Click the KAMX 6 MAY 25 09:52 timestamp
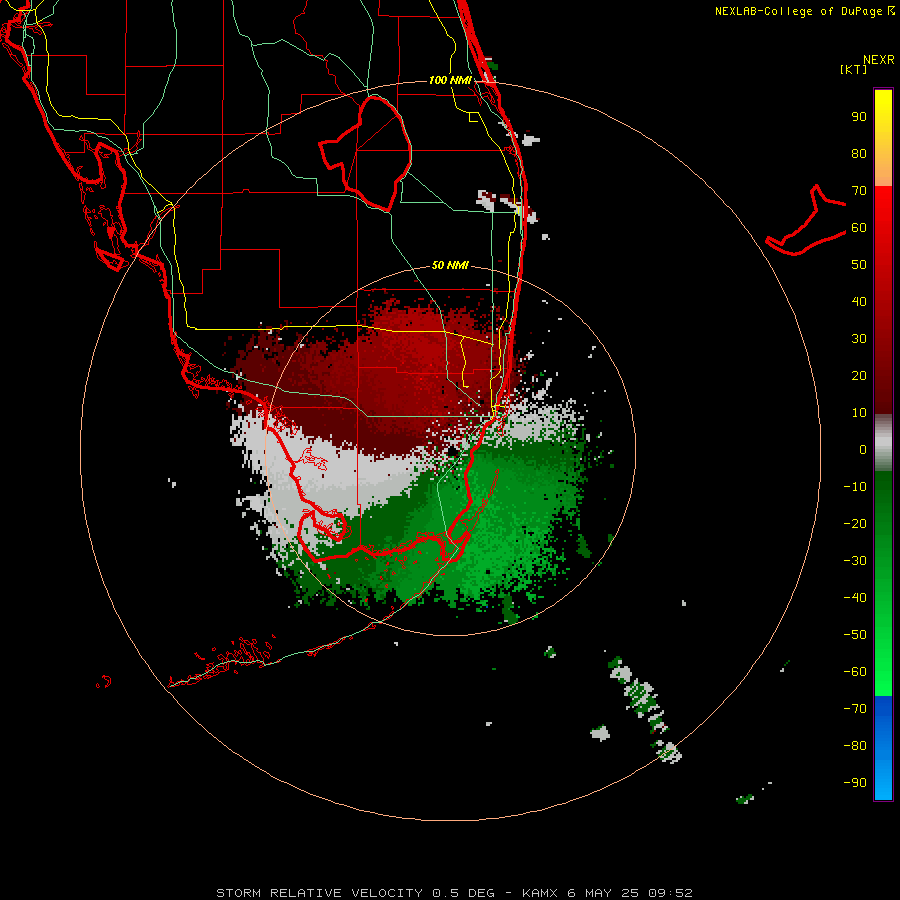900x900 pixels. coord(607,893)
